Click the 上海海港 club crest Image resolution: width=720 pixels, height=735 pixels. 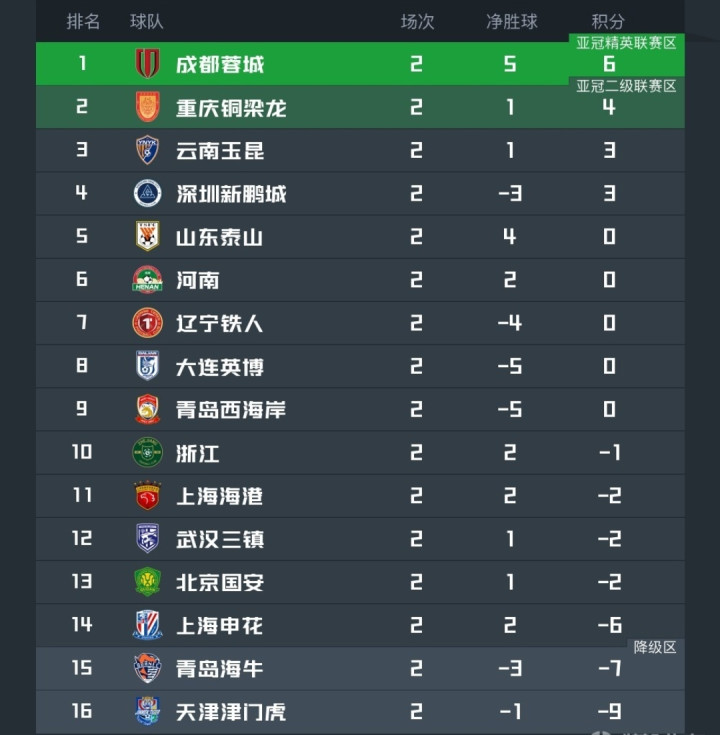tap(147, 495)
